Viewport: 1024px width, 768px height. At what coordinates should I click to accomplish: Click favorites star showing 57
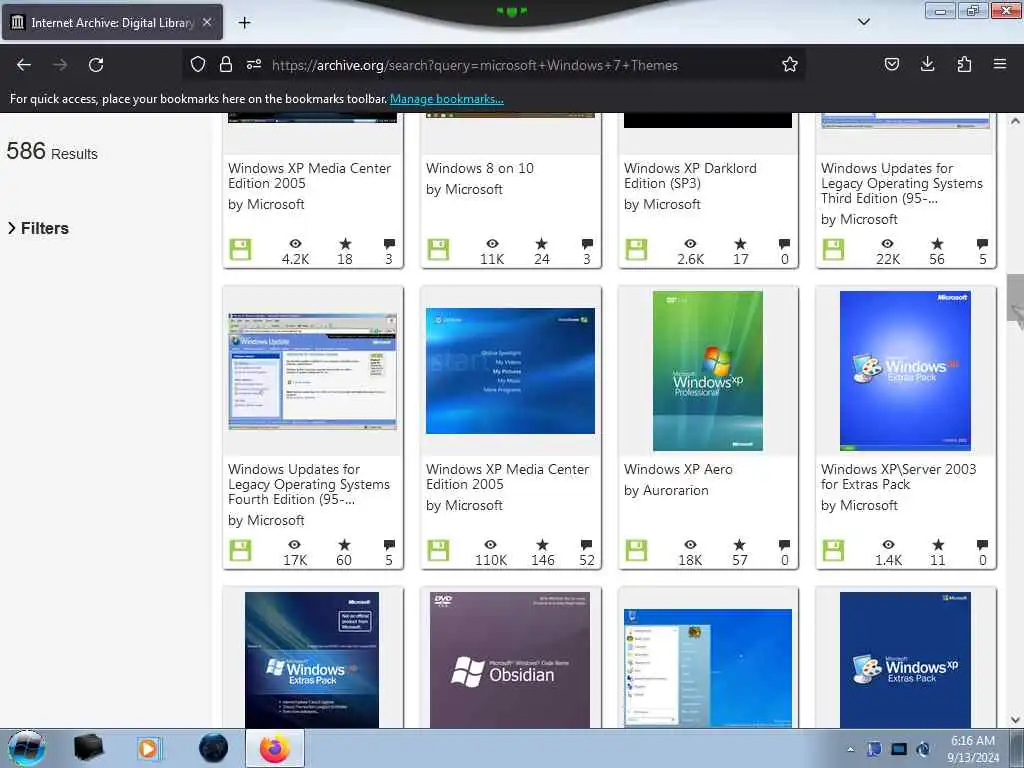(x=739, y=545)
